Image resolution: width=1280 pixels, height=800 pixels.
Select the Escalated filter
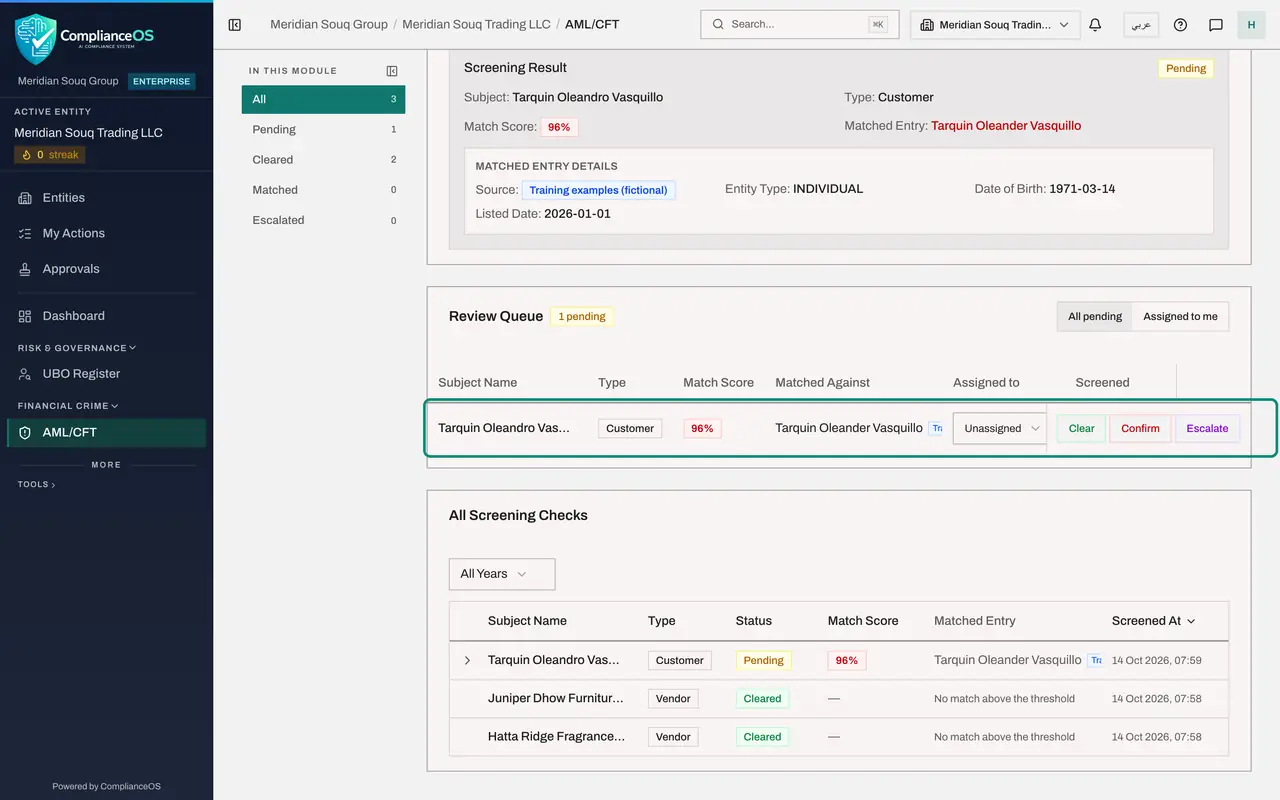click(323, 220)
